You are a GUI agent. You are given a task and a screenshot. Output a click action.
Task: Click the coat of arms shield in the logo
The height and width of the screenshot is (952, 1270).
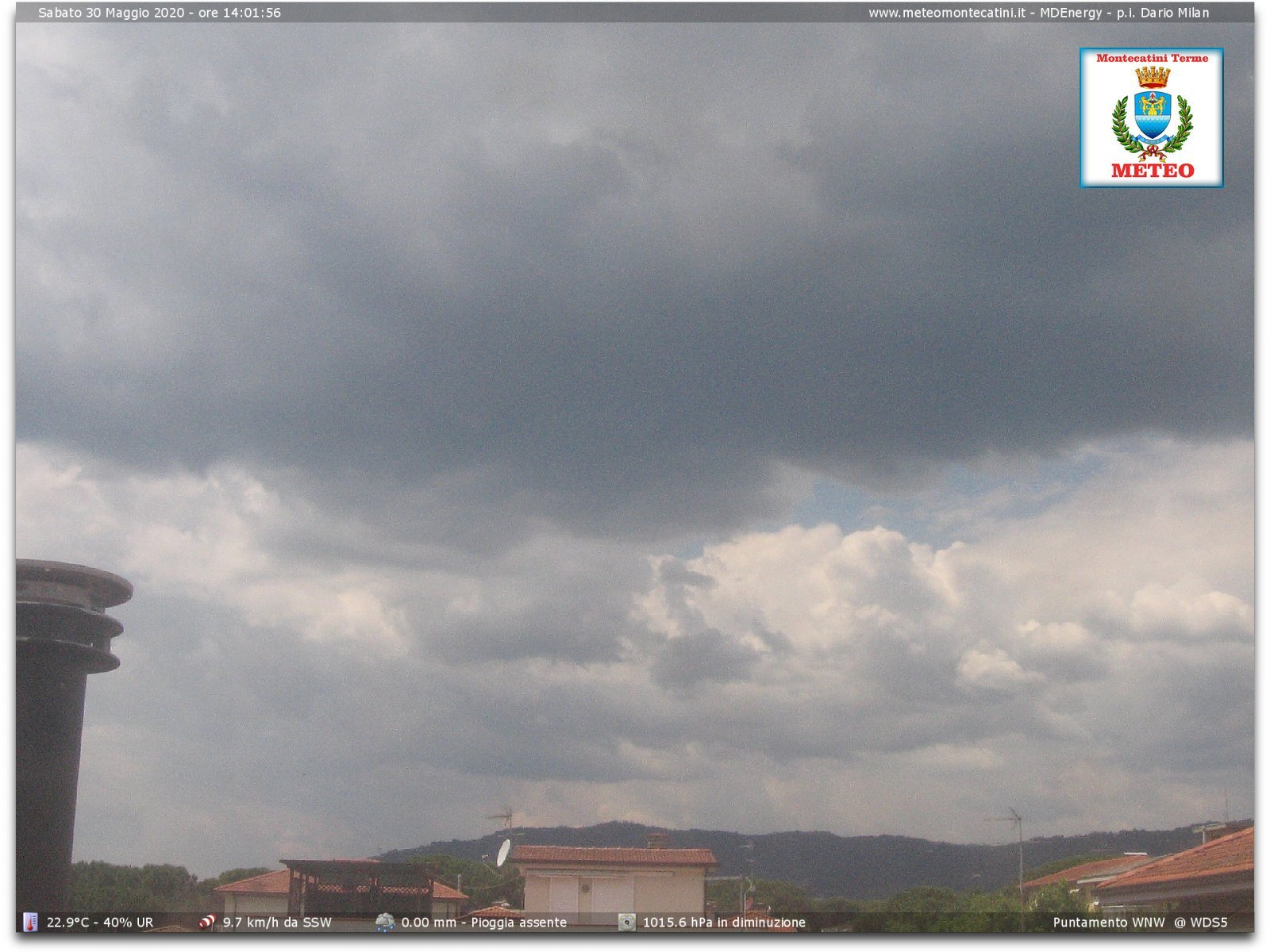[1153, 115]
